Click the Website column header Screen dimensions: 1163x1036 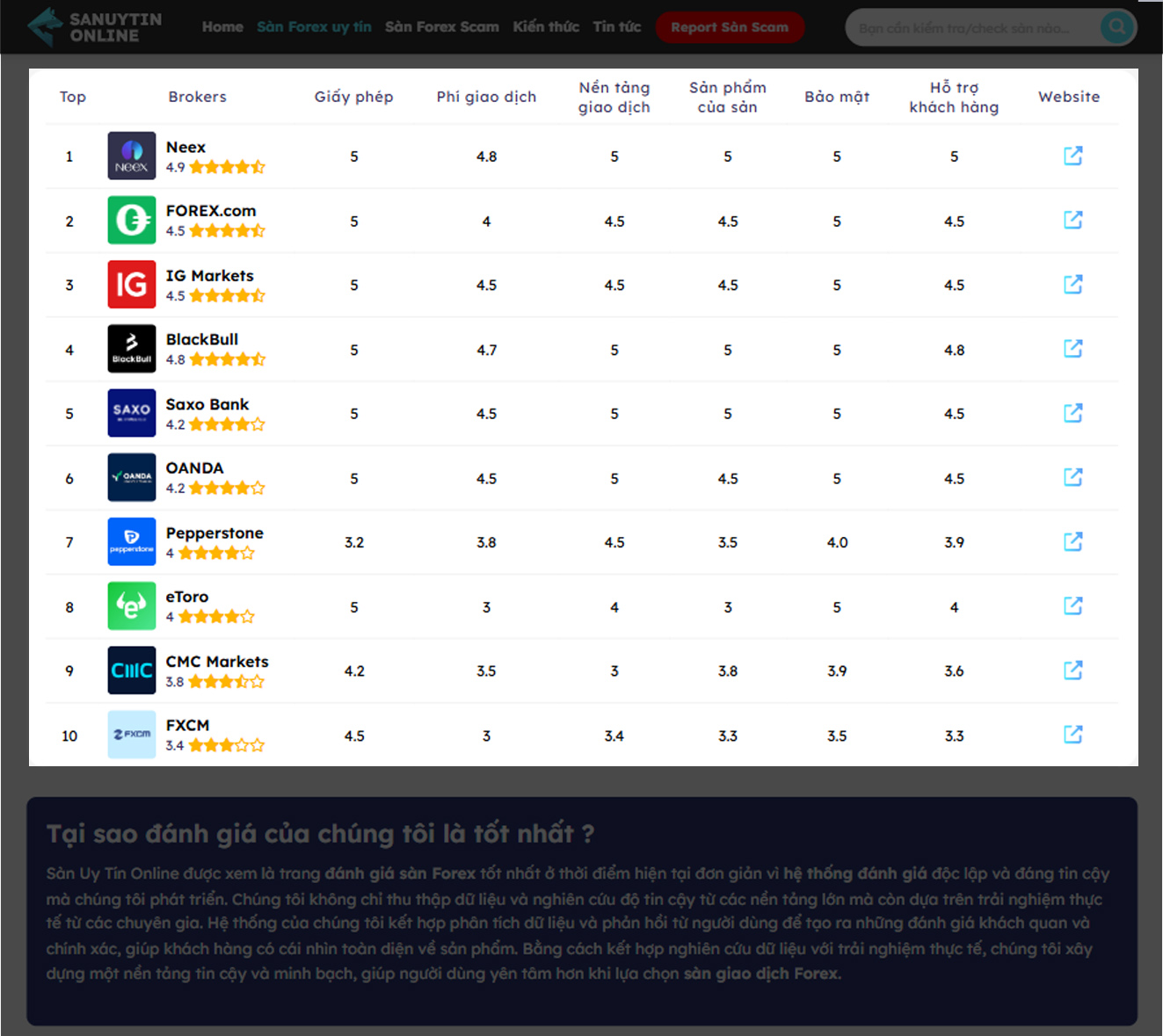point(1069,97)
